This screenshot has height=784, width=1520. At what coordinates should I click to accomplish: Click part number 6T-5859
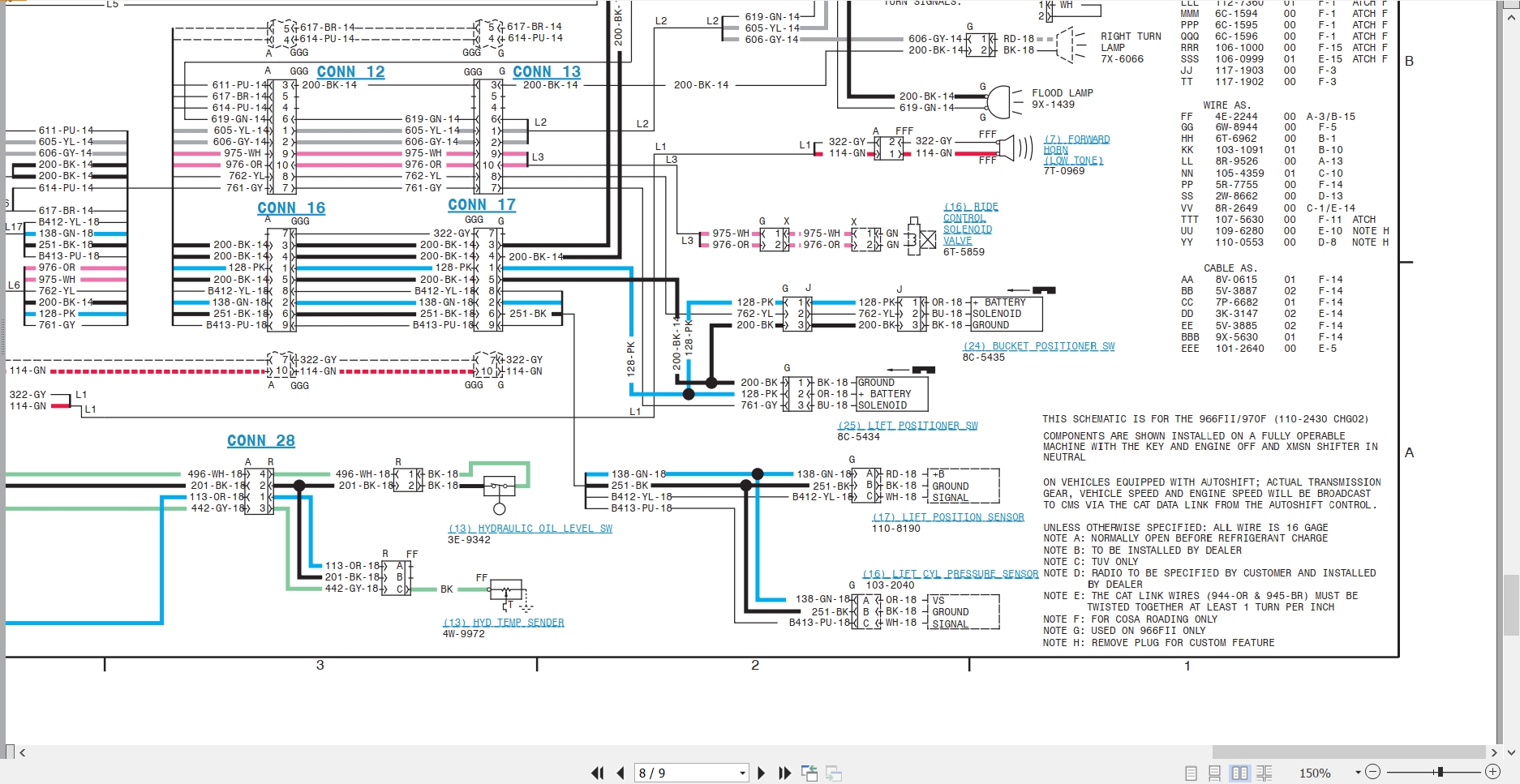pyautogui.click(x=964, y=252)
